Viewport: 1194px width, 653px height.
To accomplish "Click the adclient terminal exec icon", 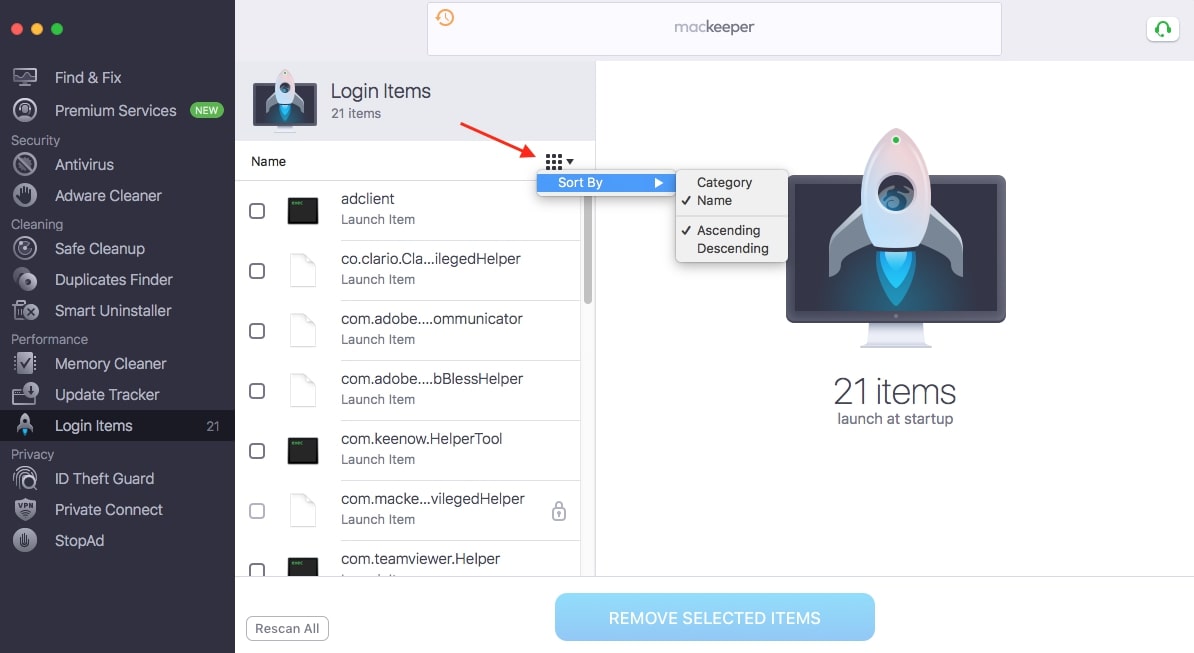I will pos(302,211).
